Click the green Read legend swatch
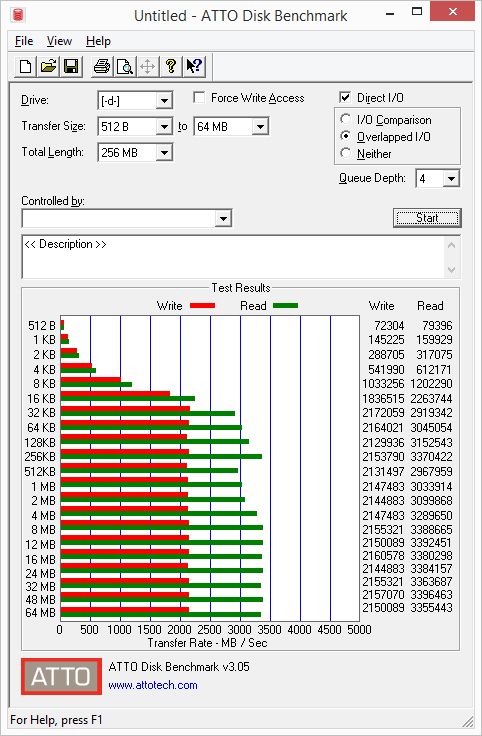Screen dimensions: 482x736 pyautogui.click(x=285, y=306)
